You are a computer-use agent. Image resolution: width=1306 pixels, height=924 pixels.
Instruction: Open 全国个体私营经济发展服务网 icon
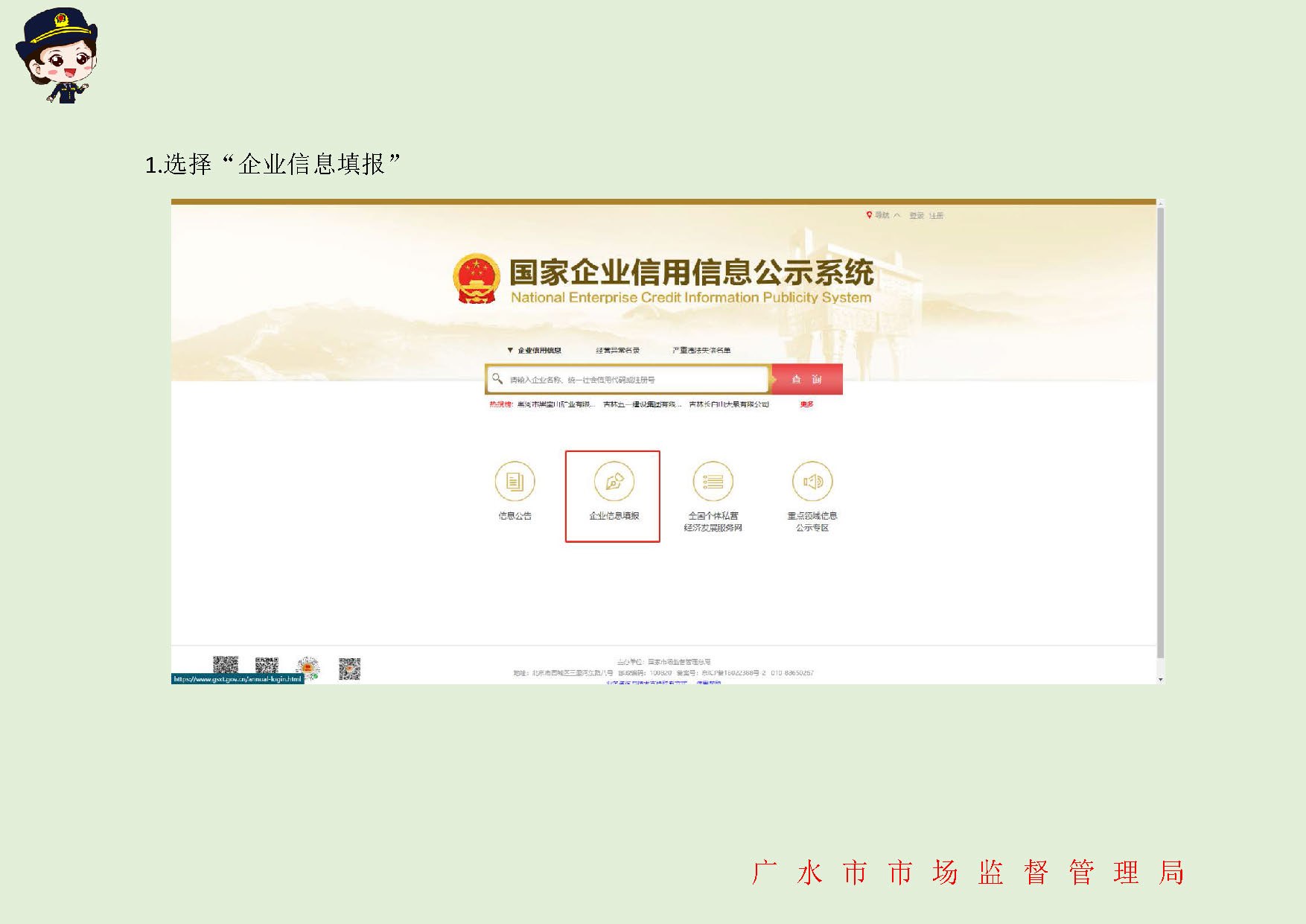click(713, 482)
